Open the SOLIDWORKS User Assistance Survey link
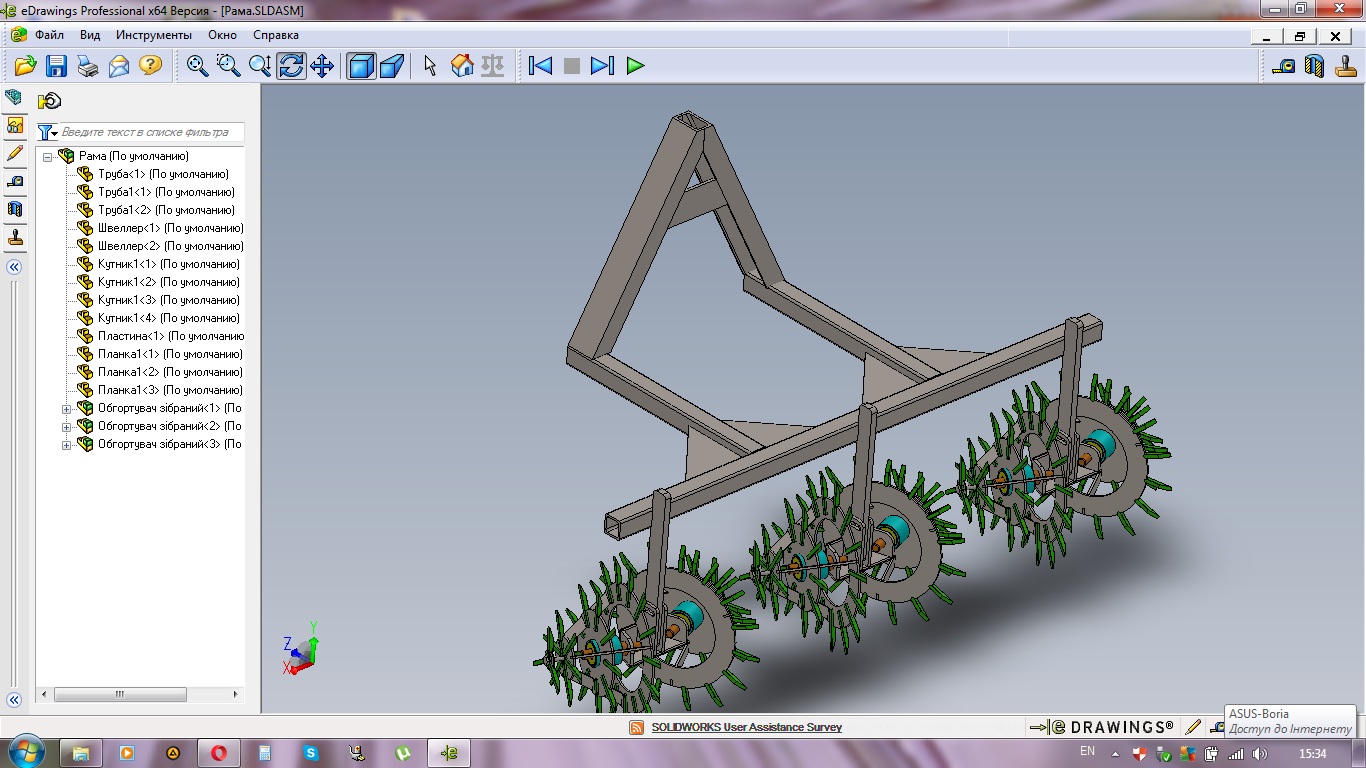The image size is (1366, 768). [x=746, y=728]
